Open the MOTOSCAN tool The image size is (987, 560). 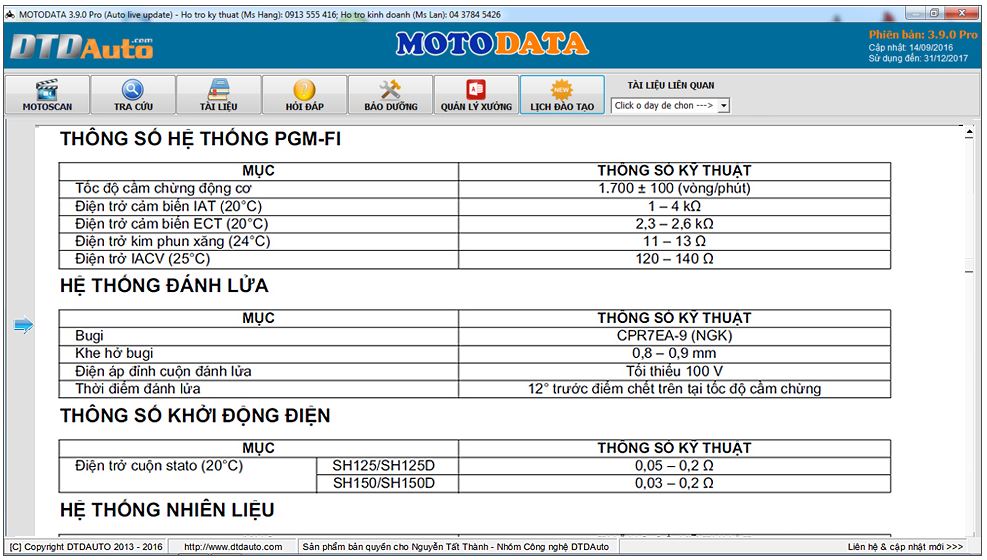point(47,94)
